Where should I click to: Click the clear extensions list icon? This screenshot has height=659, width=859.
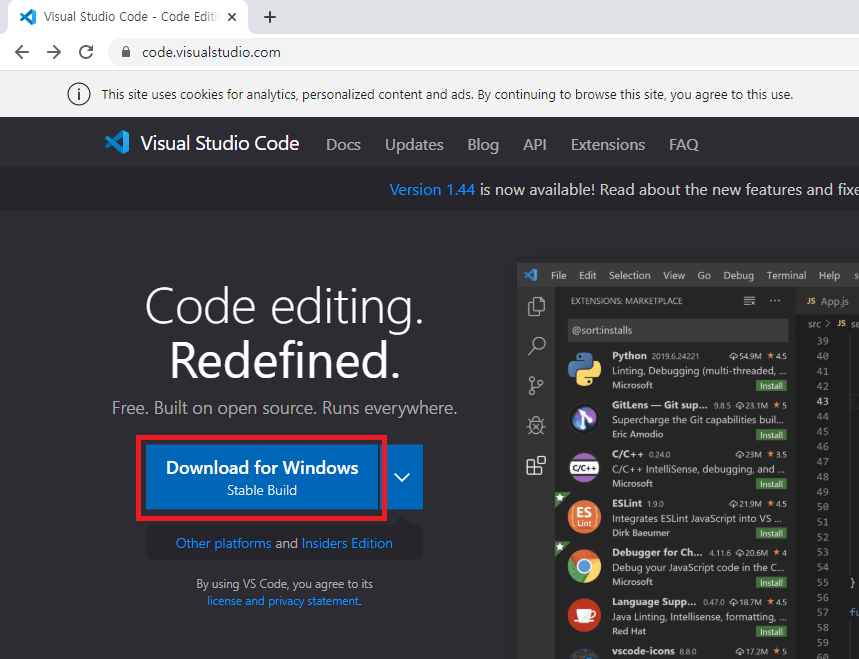click(x=749, y=301)
